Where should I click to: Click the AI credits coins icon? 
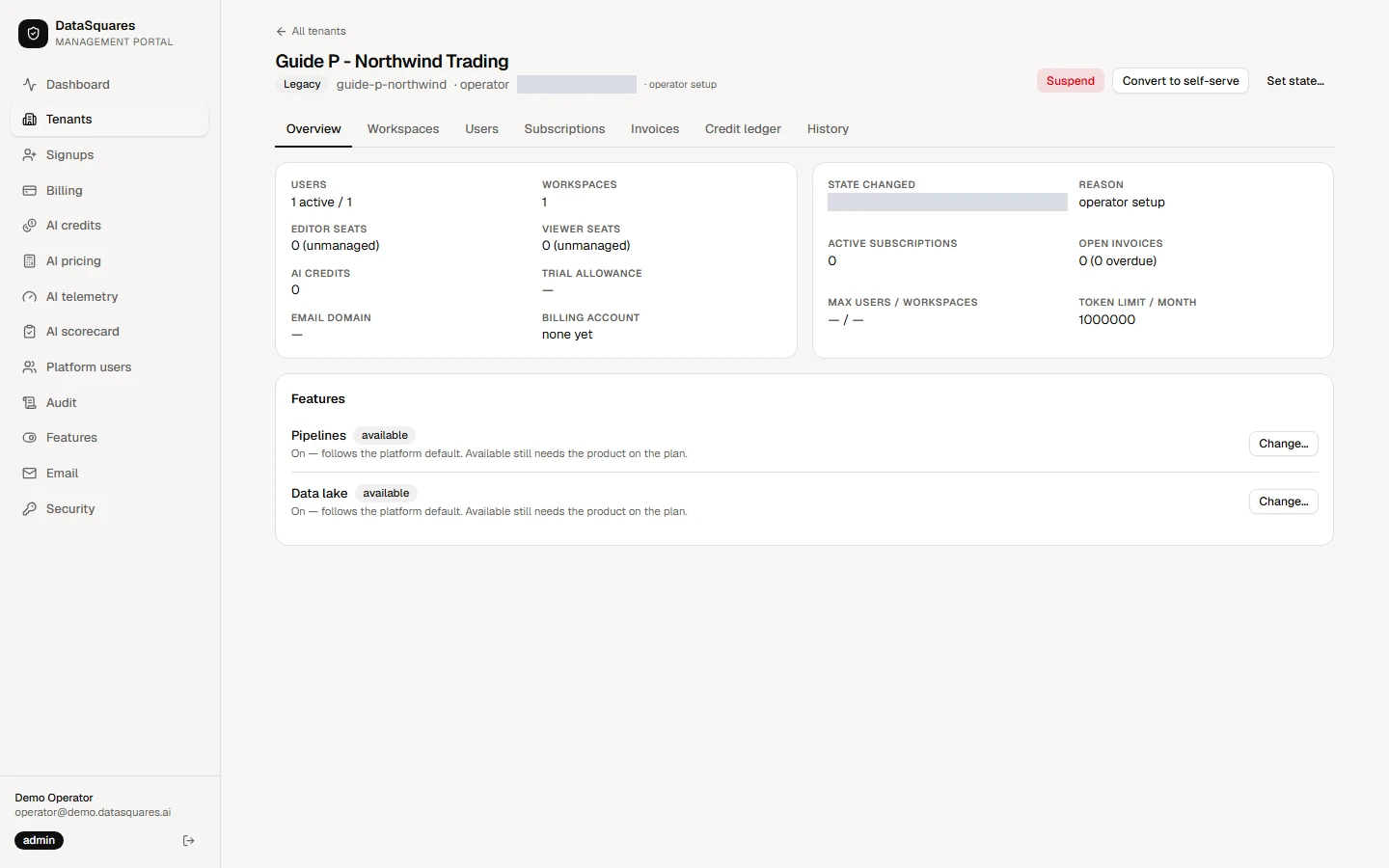30,226
